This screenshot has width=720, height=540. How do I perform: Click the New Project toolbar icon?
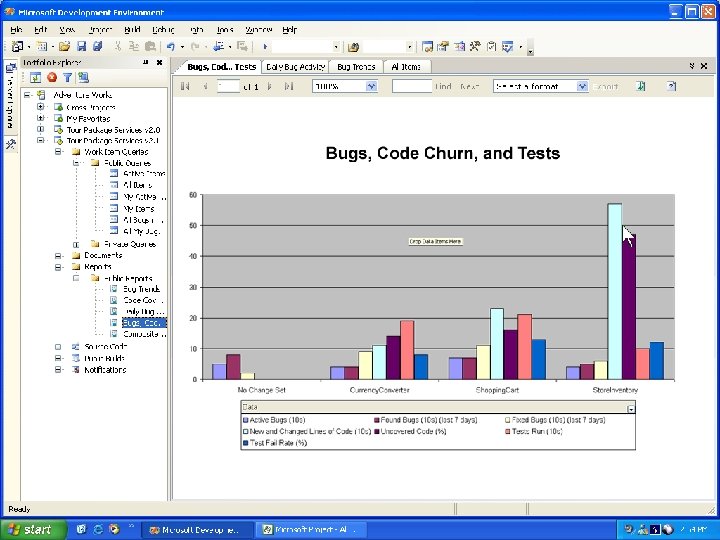pos(17,46)
